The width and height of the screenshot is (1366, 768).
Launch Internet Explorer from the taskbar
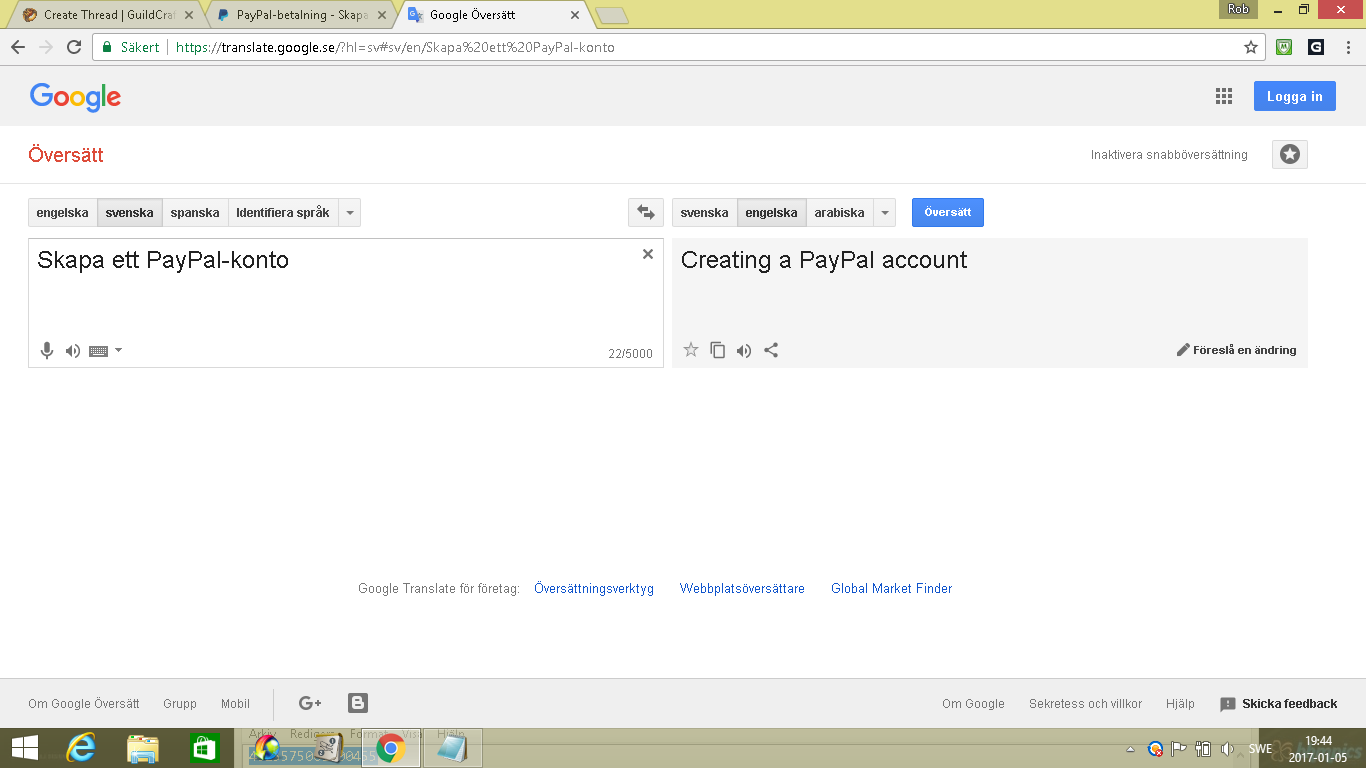[80, 748]
